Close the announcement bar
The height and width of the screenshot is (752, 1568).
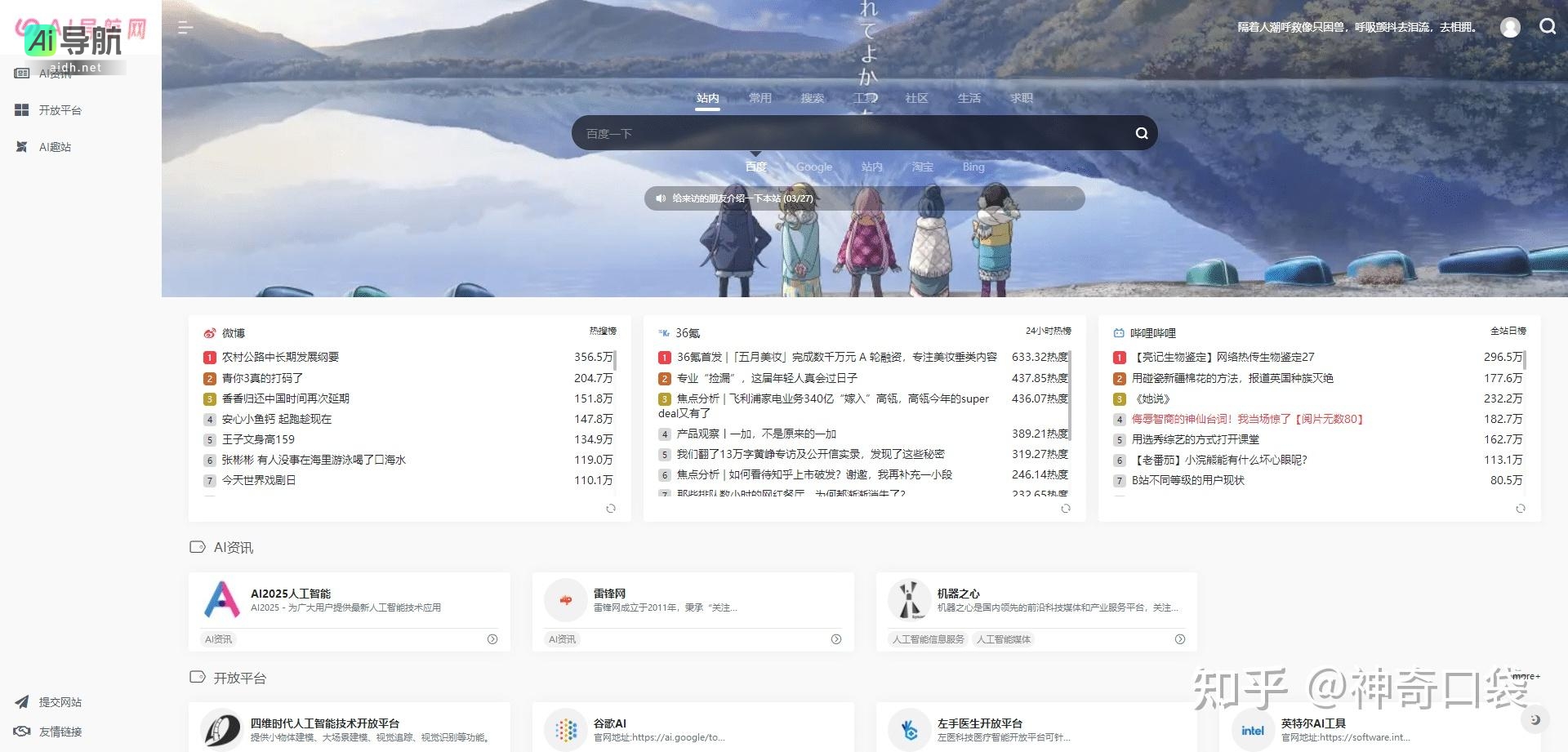1070,198
